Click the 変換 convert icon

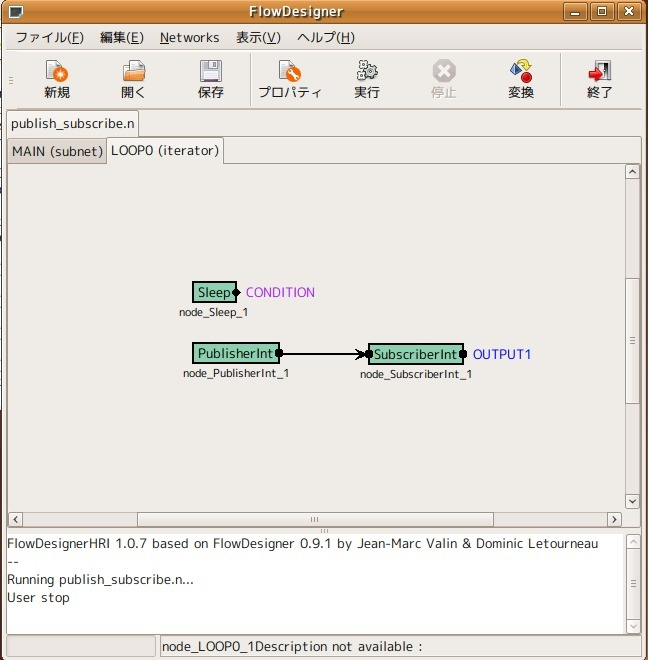[x=521, y=71]
